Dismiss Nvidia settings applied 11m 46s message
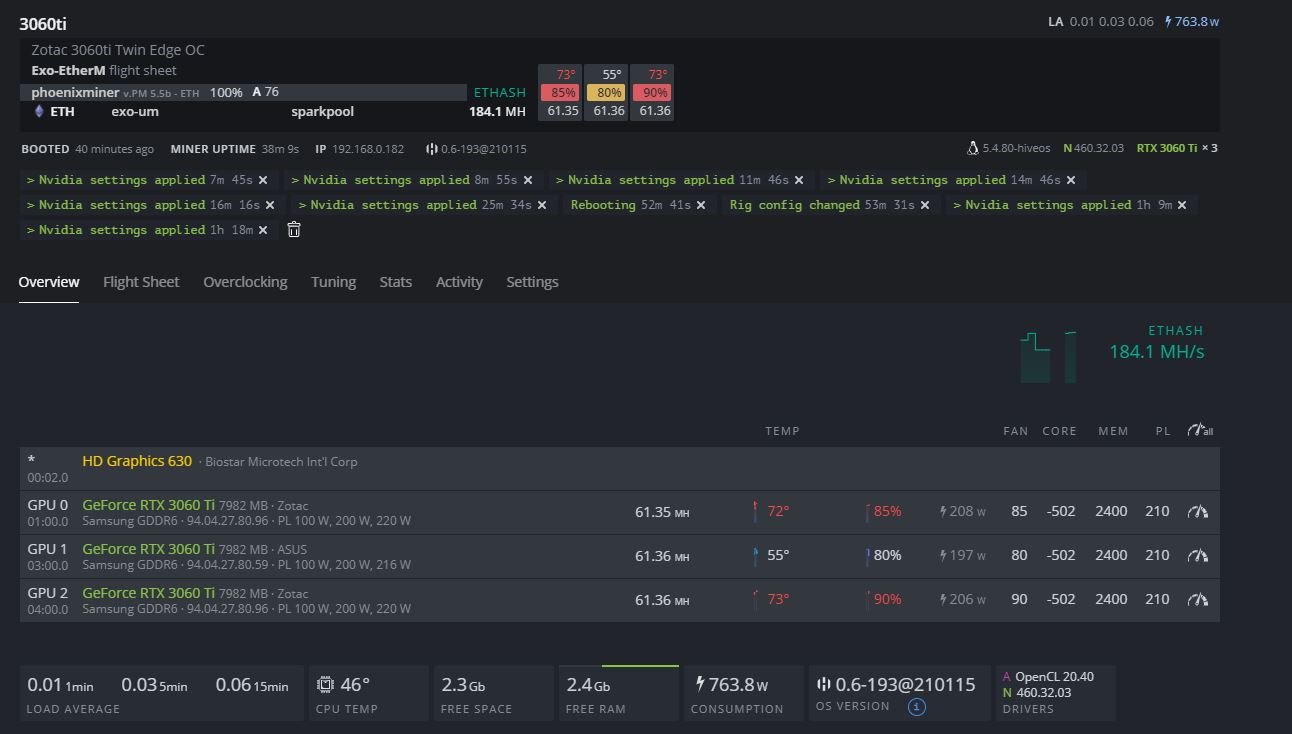1292x734 pixels. pyautogui.click(x=799, y=180)
